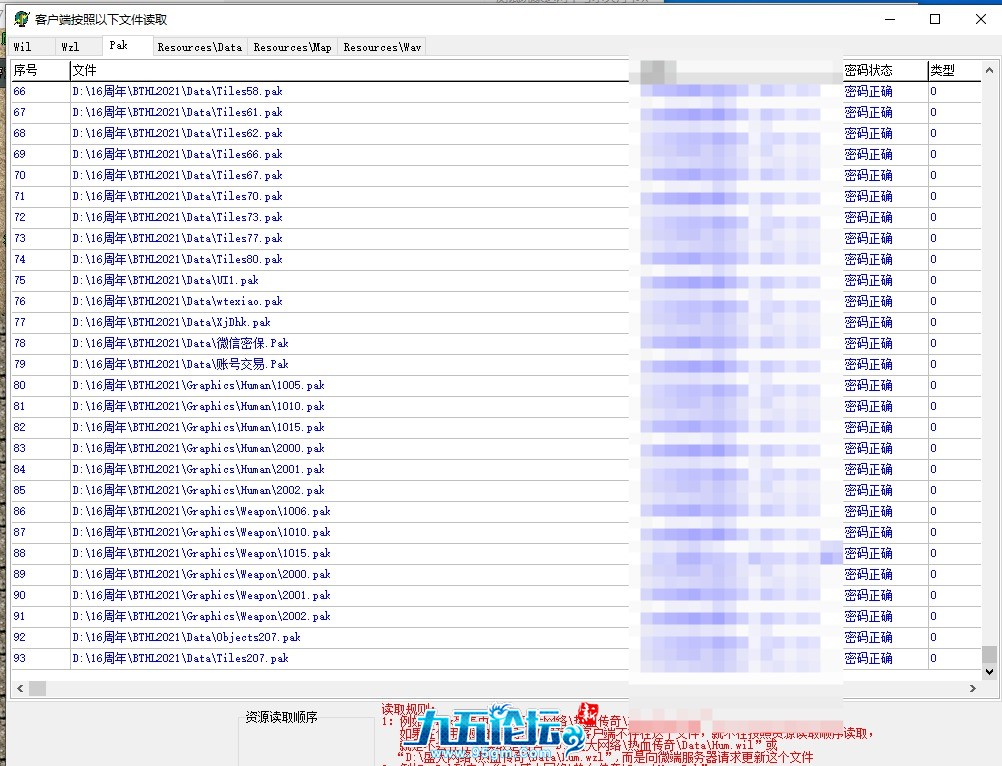1002x766 pixels.
Task: Select Graphics\Human\2002.pak row
Action: [496, 491]
